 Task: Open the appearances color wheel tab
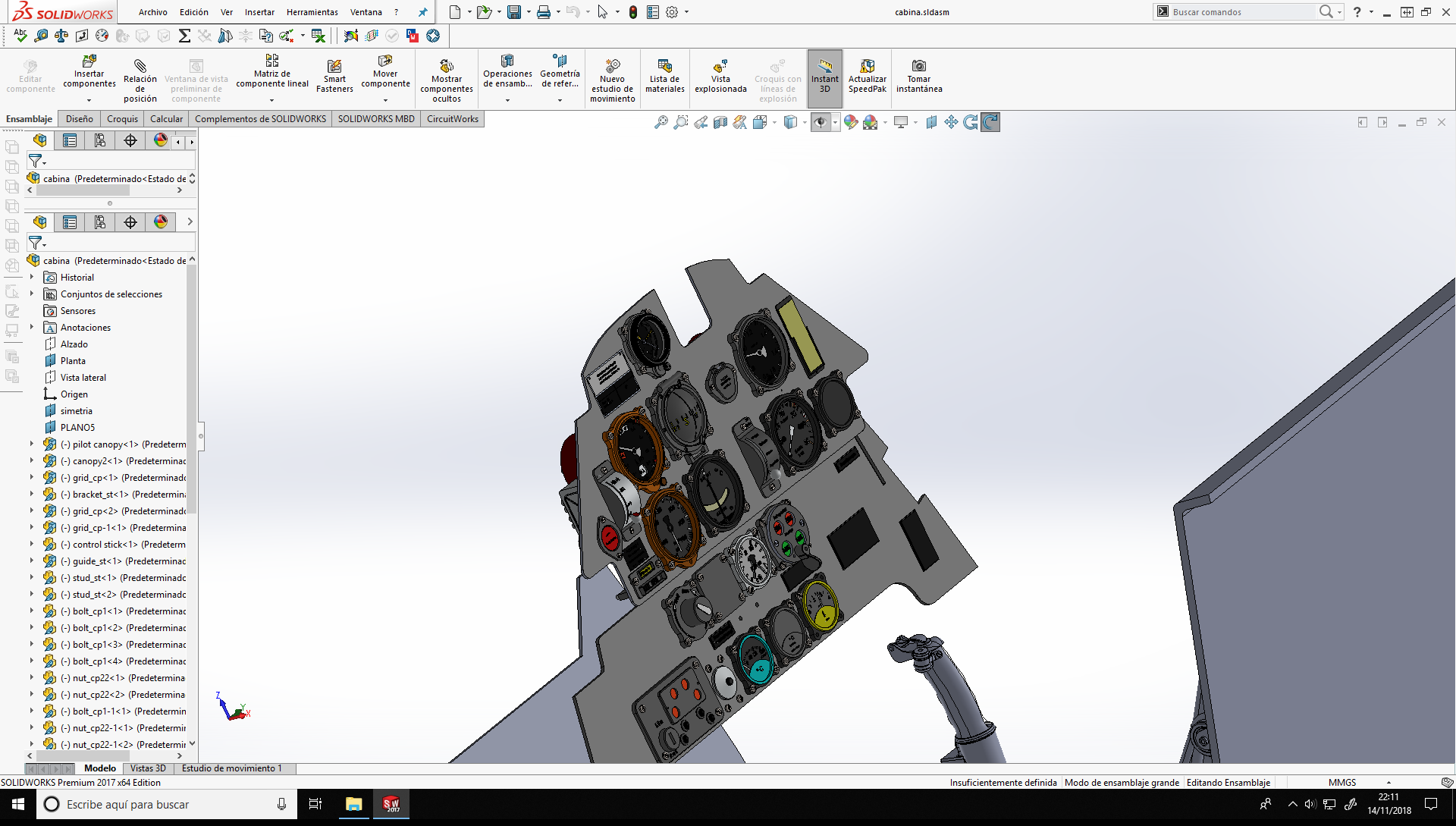tap(161, 140)
